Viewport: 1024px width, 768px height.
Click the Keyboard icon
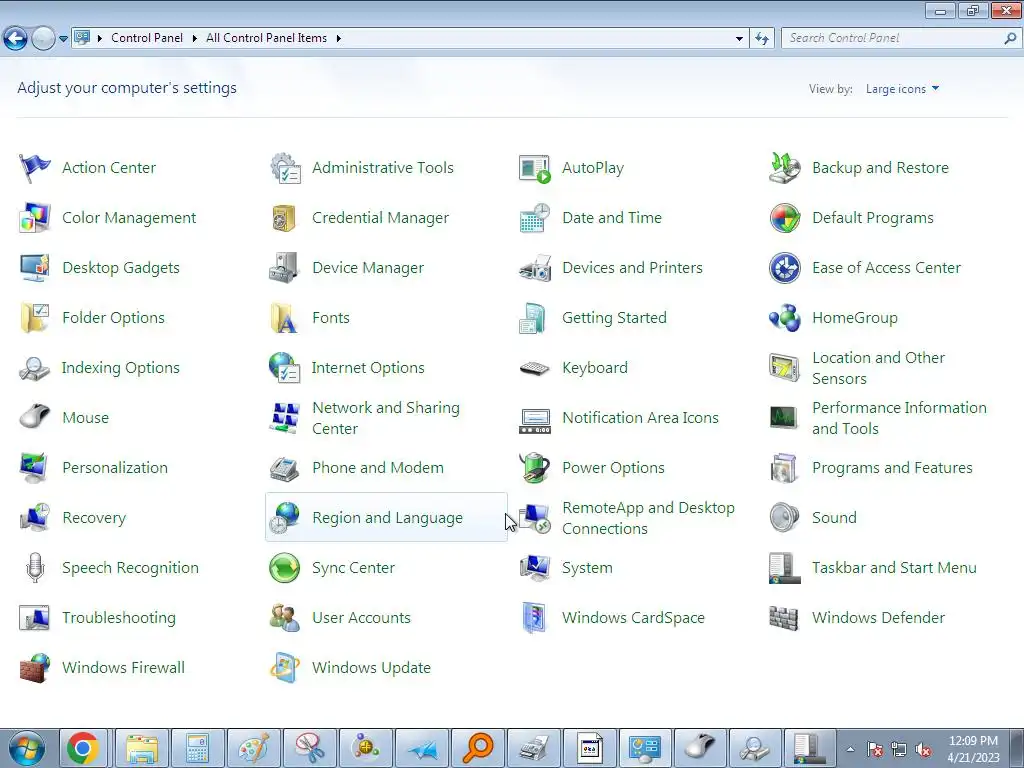coord(534,368)
